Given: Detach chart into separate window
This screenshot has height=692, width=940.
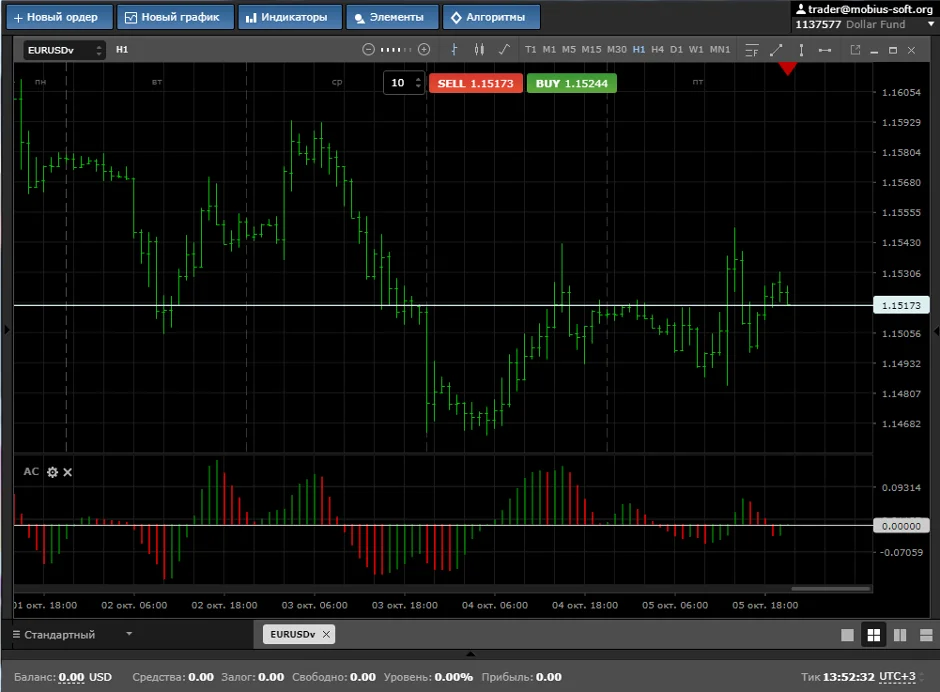Looking at the screenshot, I should (855, 50).
